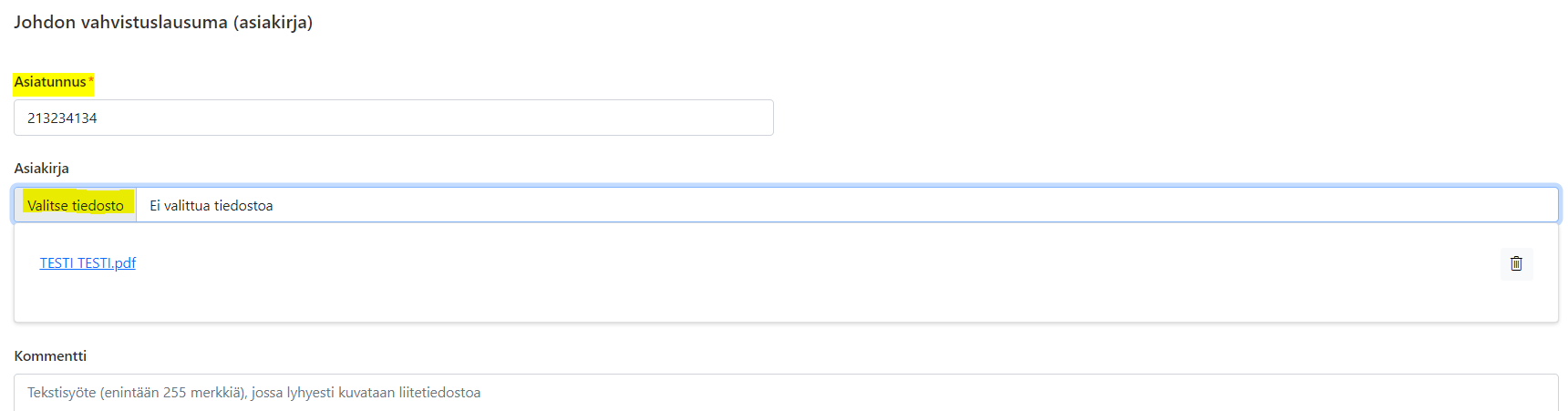Image resolution: width=1568 pixels, height=411 pixels.
Task: Click the Kommentti field label
Action: 50,356
